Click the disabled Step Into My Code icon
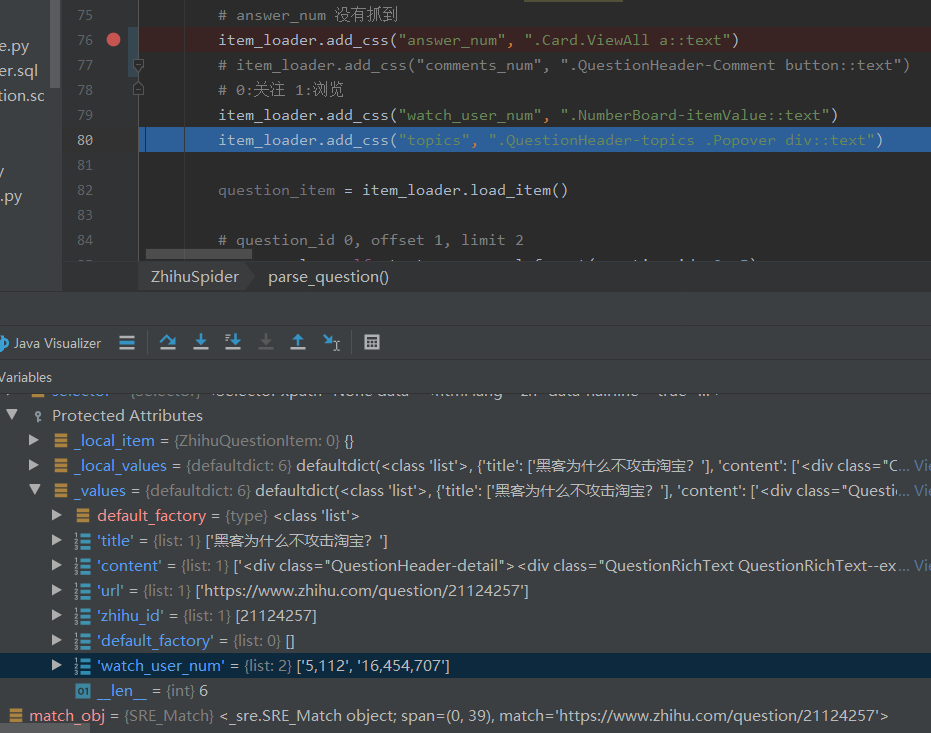This screenshot has height=733, width=931. pyautogui.click(x=265, y=342)
